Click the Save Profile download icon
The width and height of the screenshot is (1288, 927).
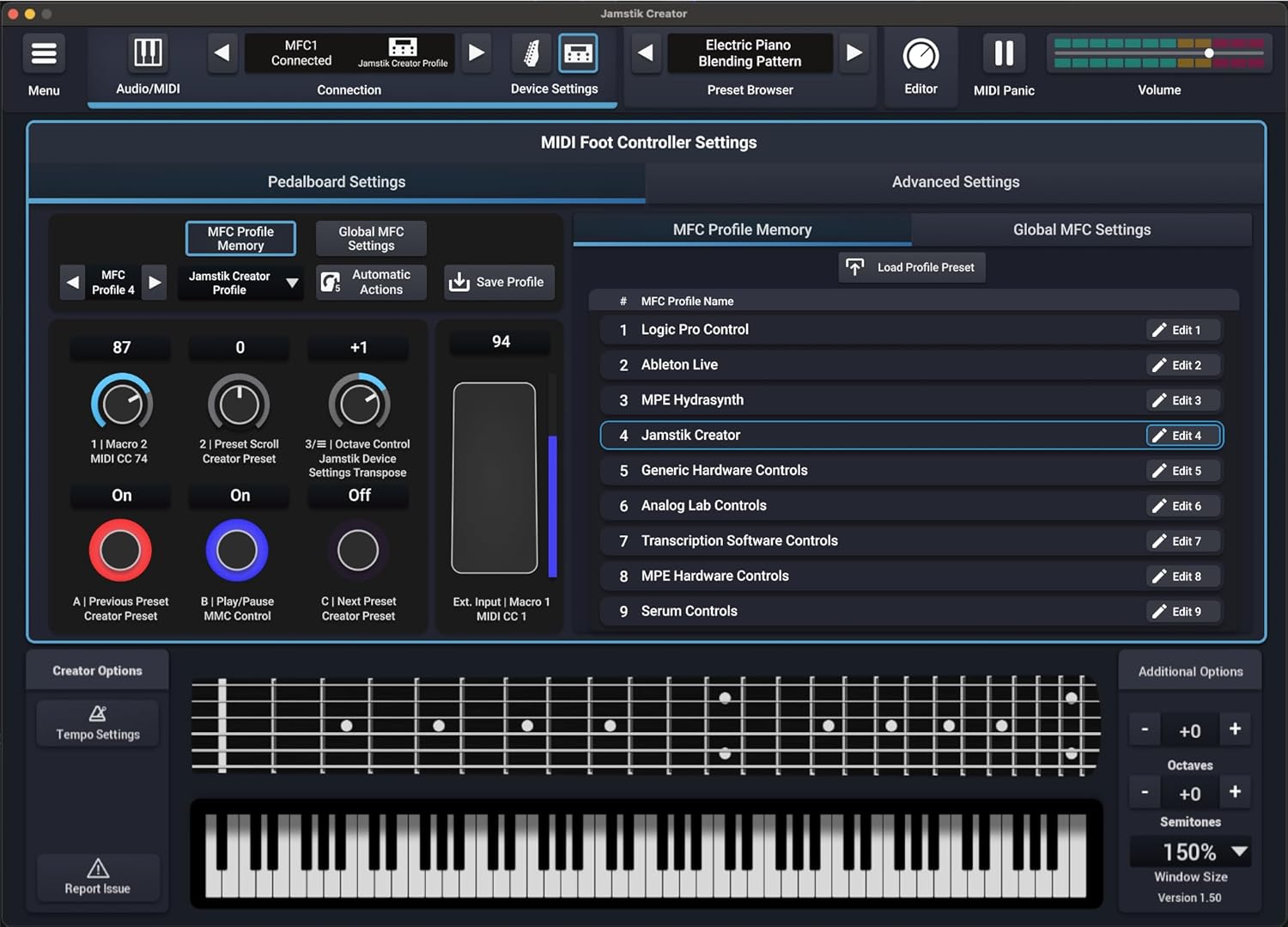459,282
